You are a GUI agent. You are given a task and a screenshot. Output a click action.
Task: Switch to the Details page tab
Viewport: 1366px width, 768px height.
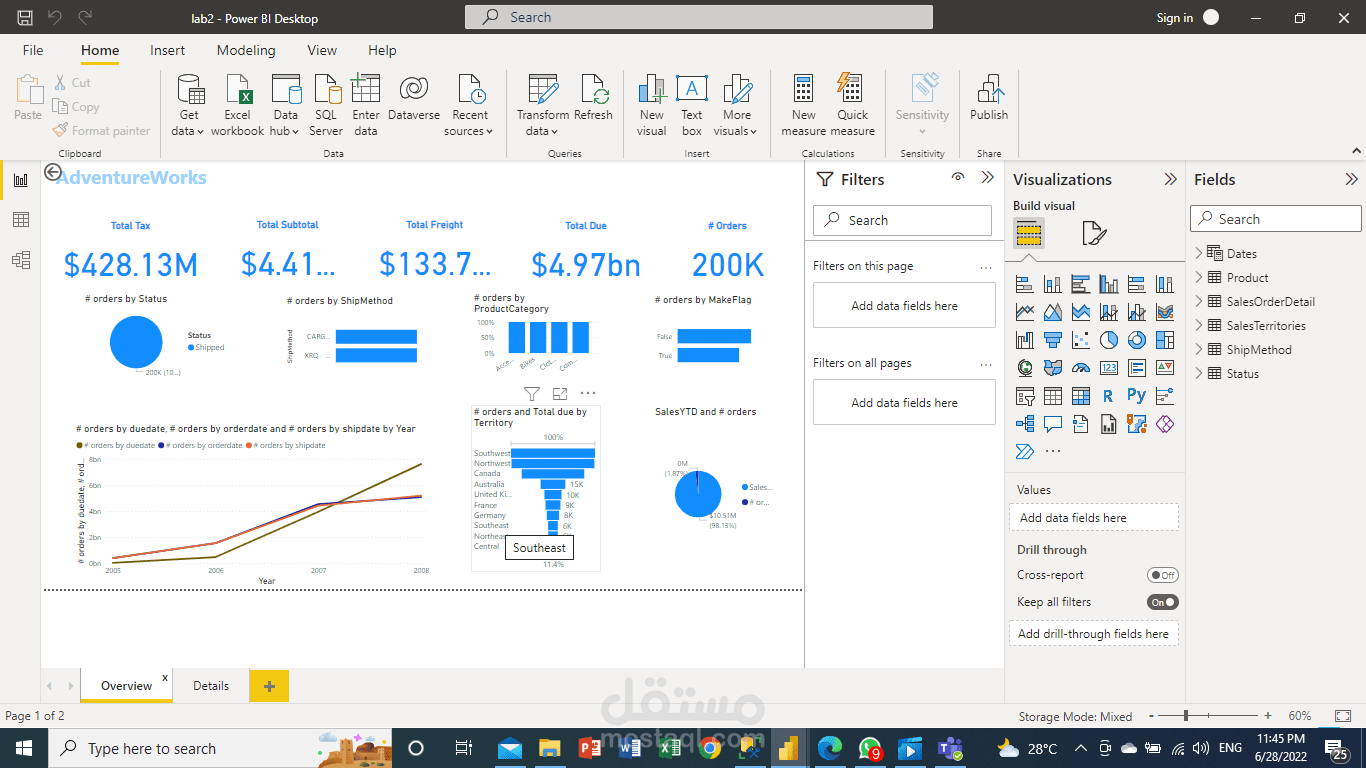coord(211,686)
